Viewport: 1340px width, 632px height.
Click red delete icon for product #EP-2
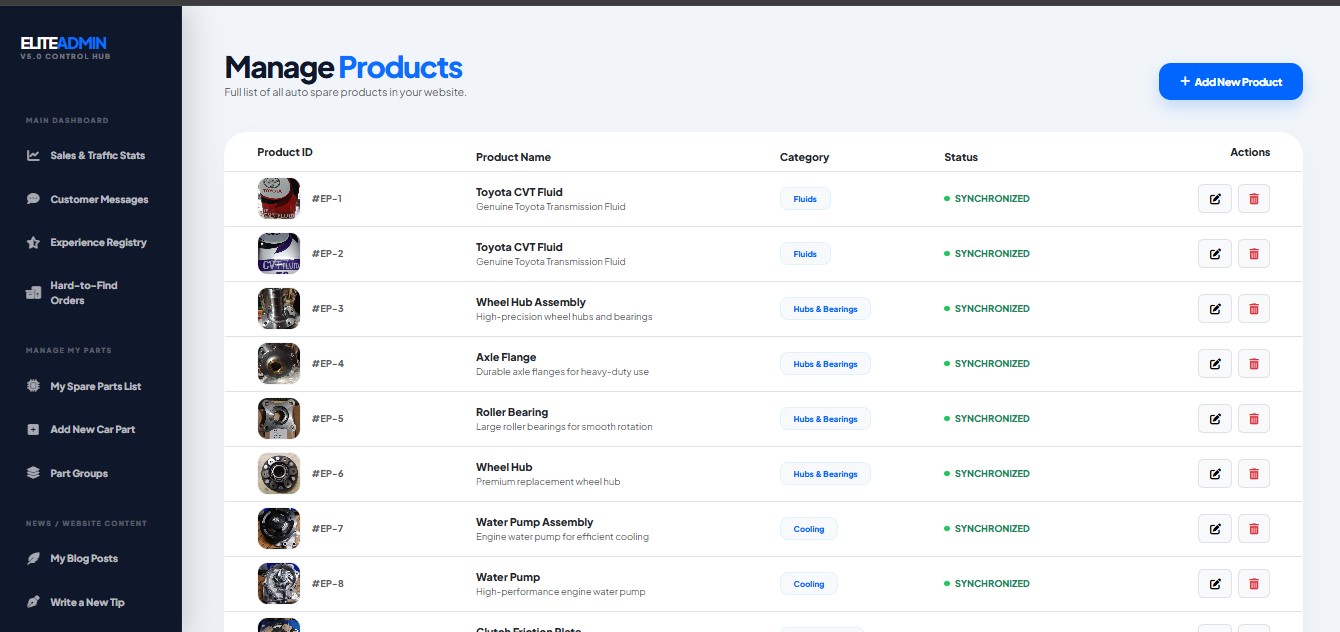[1253, 254]
